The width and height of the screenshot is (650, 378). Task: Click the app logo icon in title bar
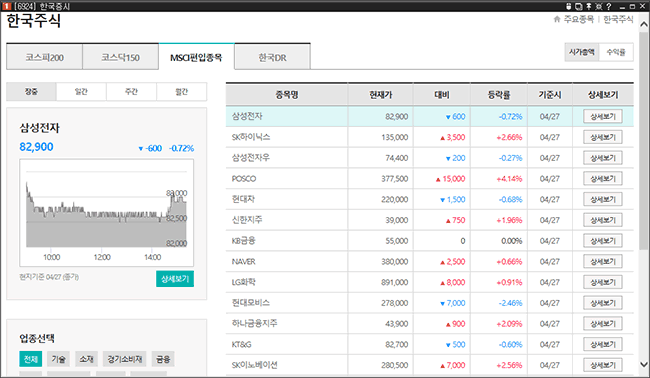6,6
